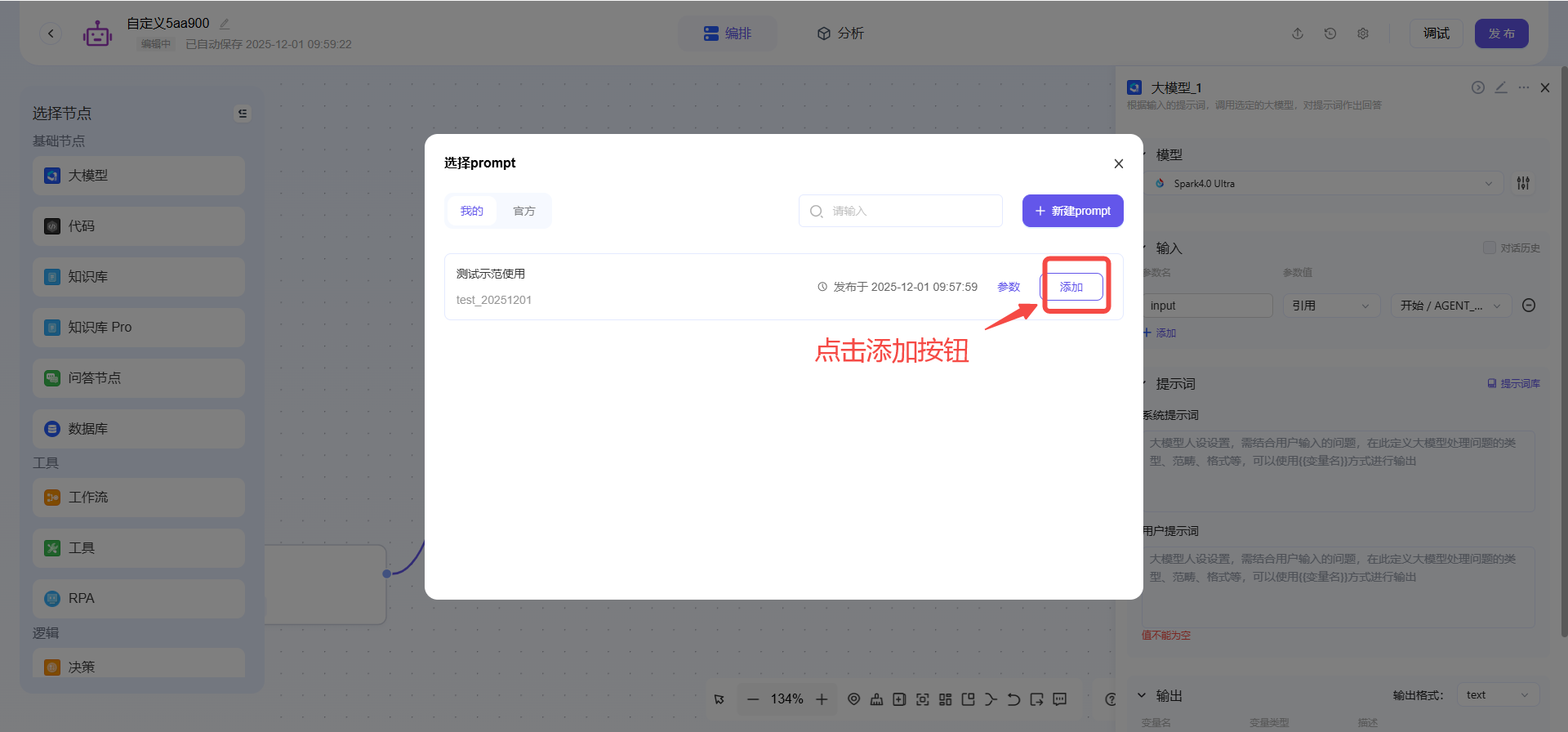The image size is (1568, 732).
Task: Click the comment bubble icon in toolbar
Action: click(x=1060, y=699)
